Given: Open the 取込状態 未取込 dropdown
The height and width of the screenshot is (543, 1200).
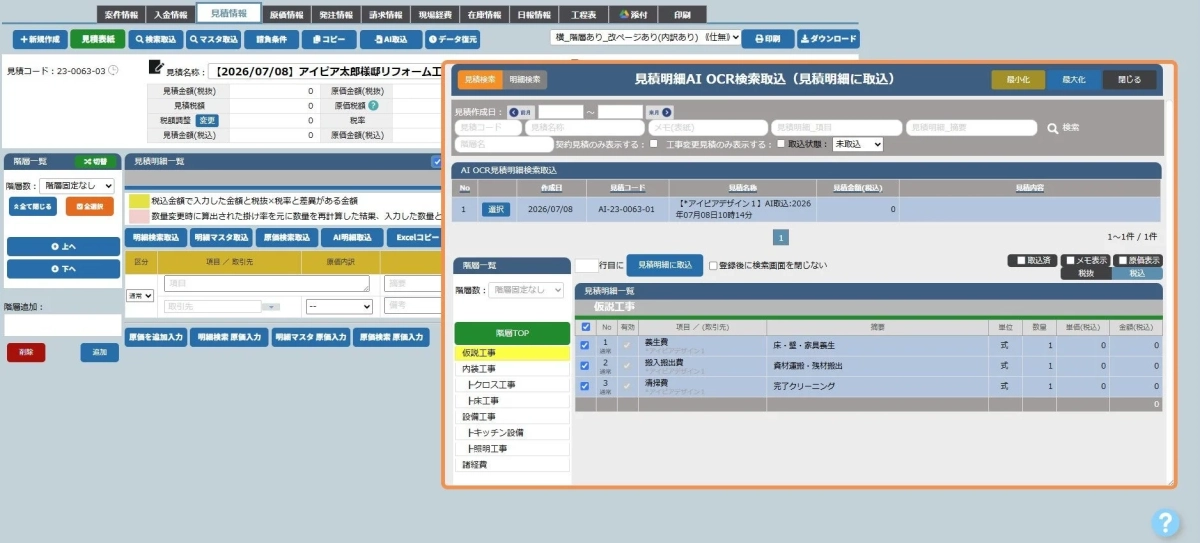Looking at the screenshot, I should 858,144.
